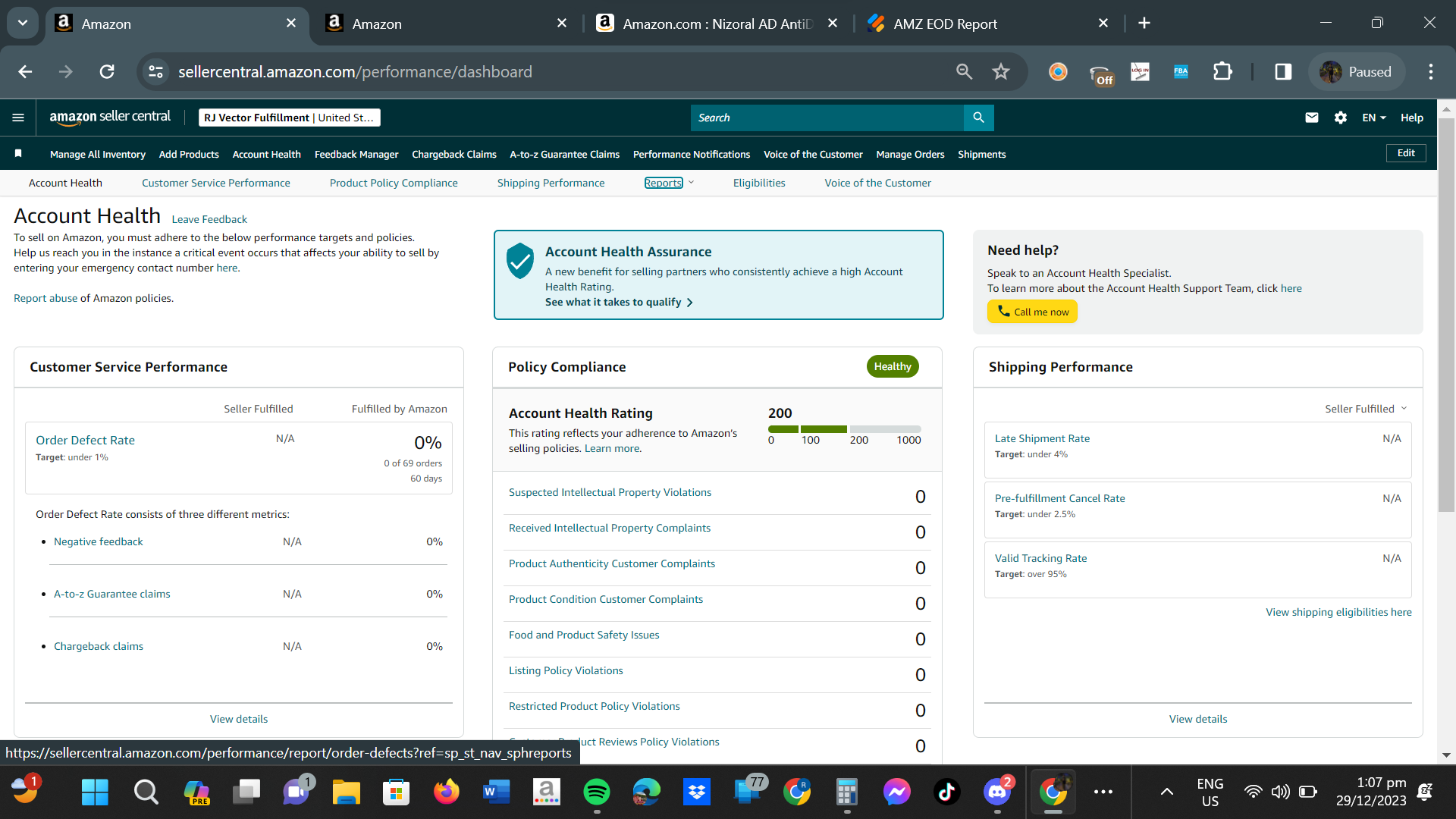Click the Account Health Rating progress bar
Screen dimensions: 1456x819
845,429
